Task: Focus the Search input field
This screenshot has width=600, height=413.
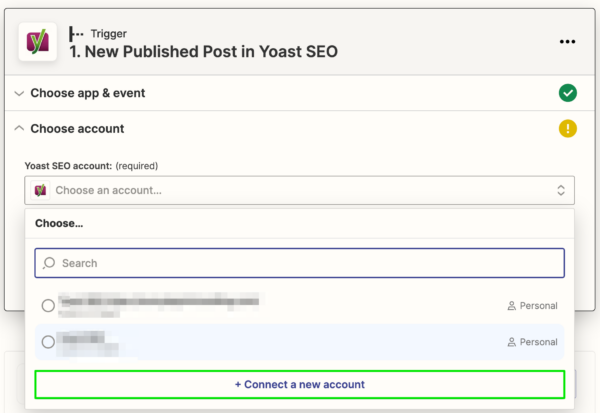Action: (300, 263)
